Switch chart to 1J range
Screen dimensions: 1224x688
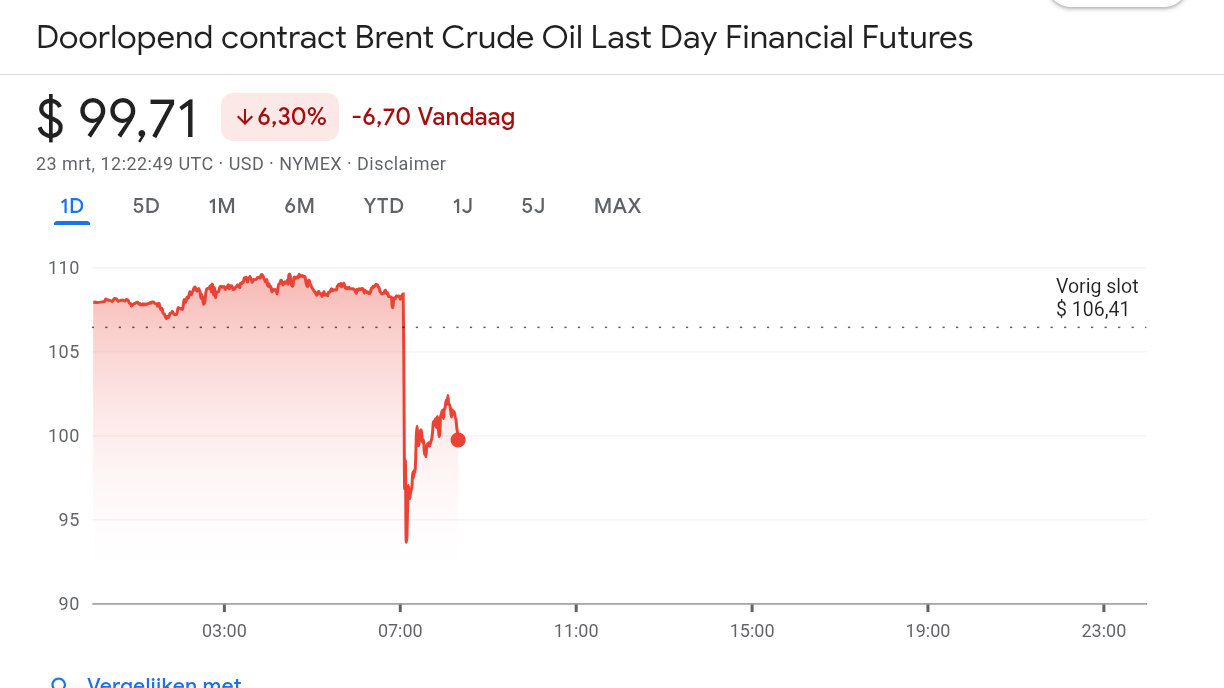pyautogui.click(x=462, y=206)
